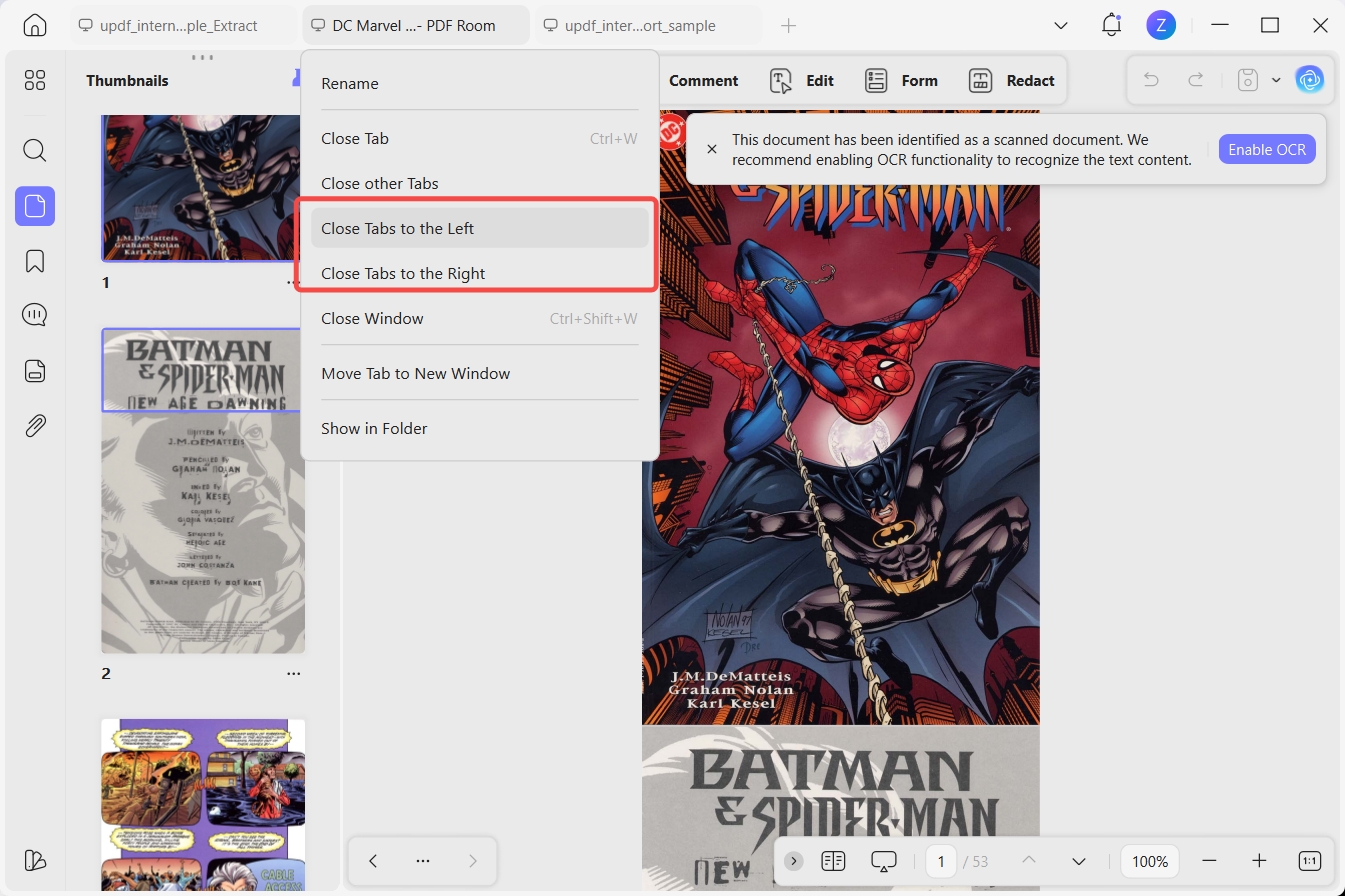
Task: Open the three-dots menu in bottom navigation bar
Action: (423, 861)
